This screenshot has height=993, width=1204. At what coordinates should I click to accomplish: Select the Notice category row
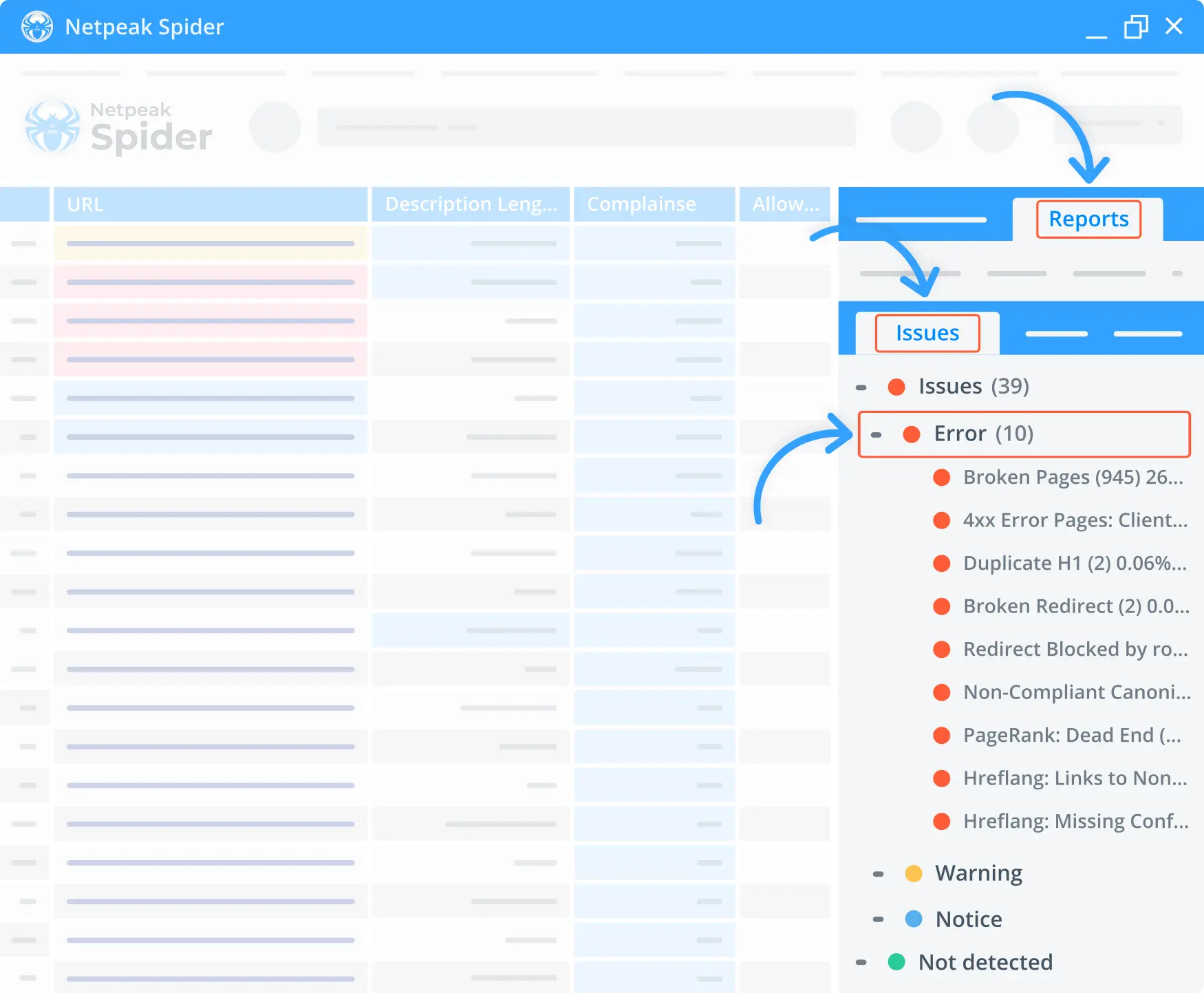[969, 919]
